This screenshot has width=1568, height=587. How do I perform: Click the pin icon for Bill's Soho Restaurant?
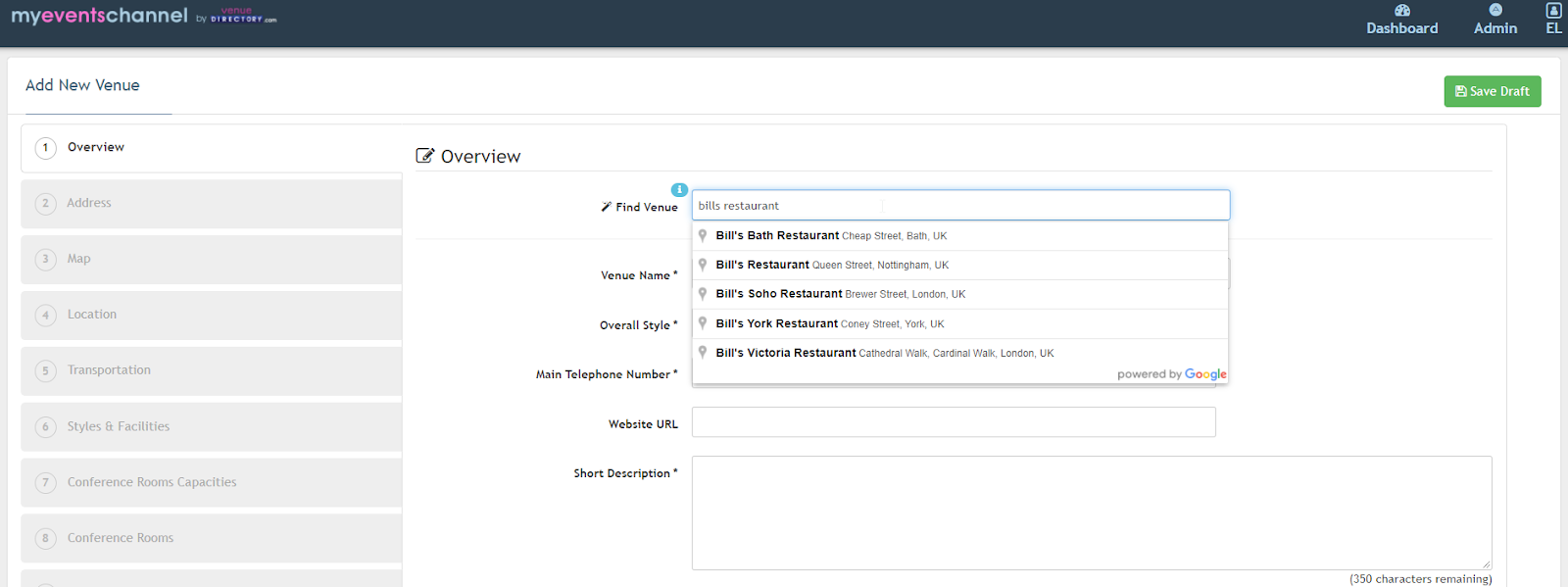pyautogui.click(x=703, y=294)
